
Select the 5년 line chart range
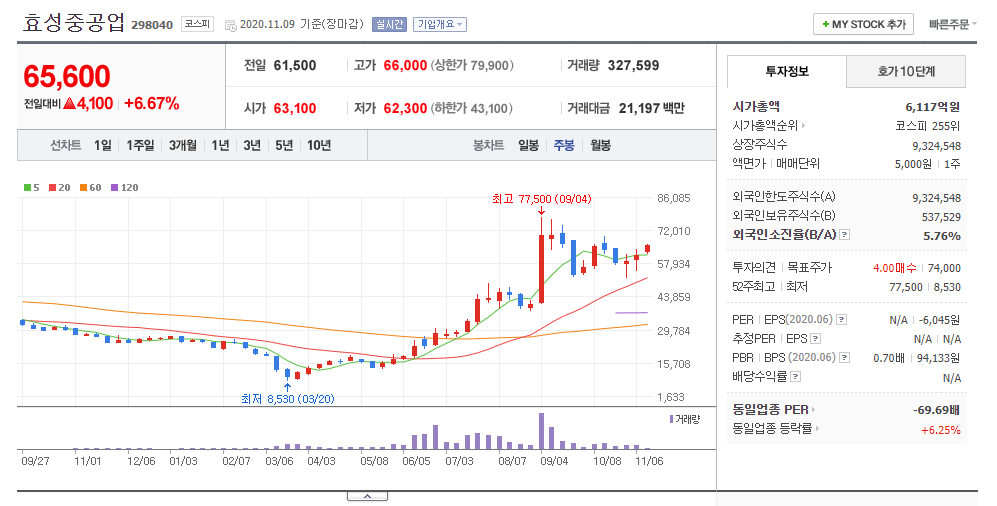click(284, 146)
